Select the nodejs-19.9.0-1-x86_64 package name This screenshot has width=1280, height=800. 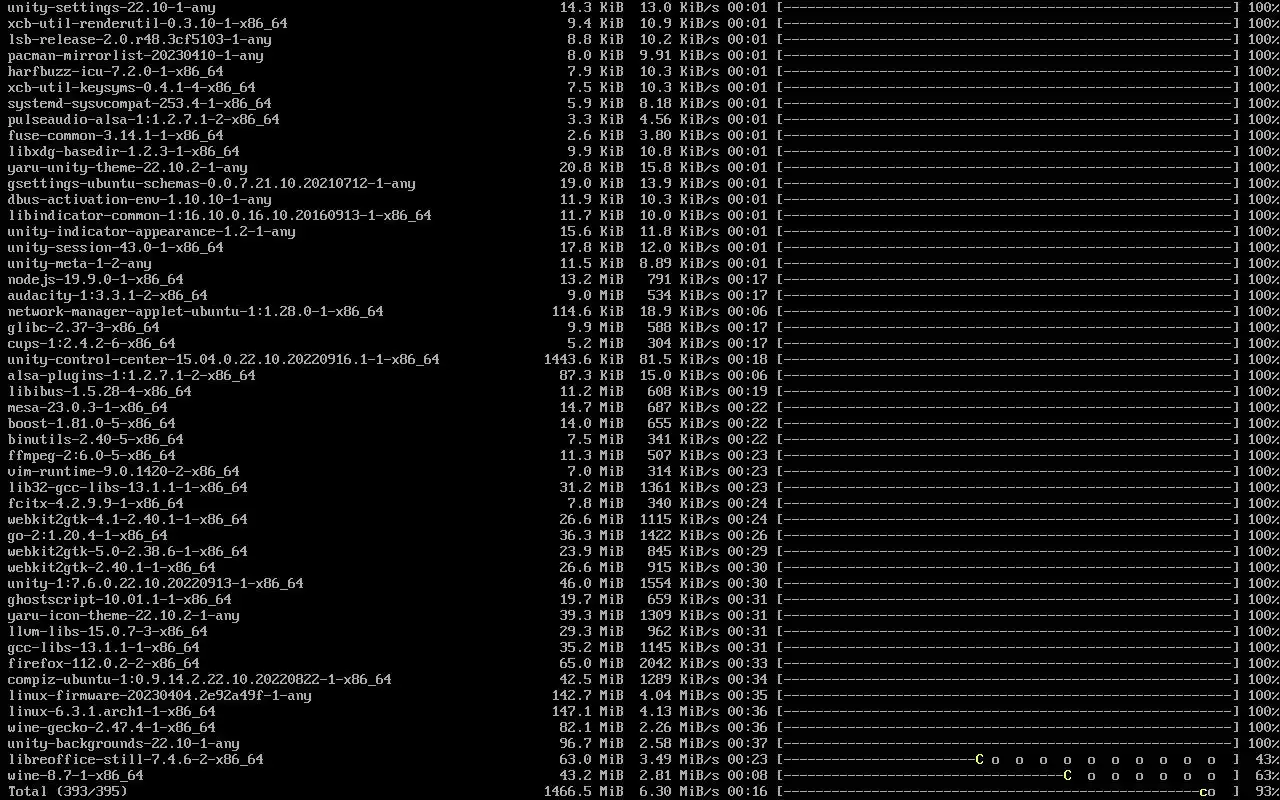[x=96, y=279]
